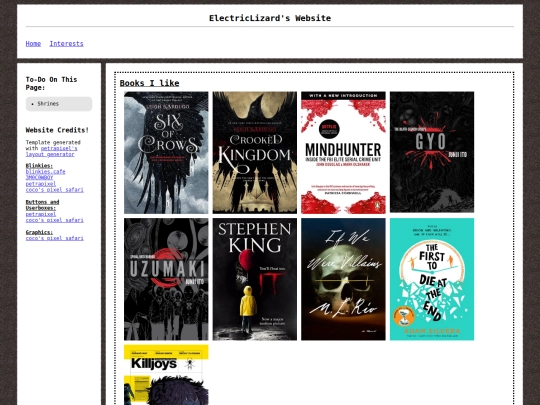
Task: Click the Gyo book cover by Junji Ito
Action: point(432,152)
